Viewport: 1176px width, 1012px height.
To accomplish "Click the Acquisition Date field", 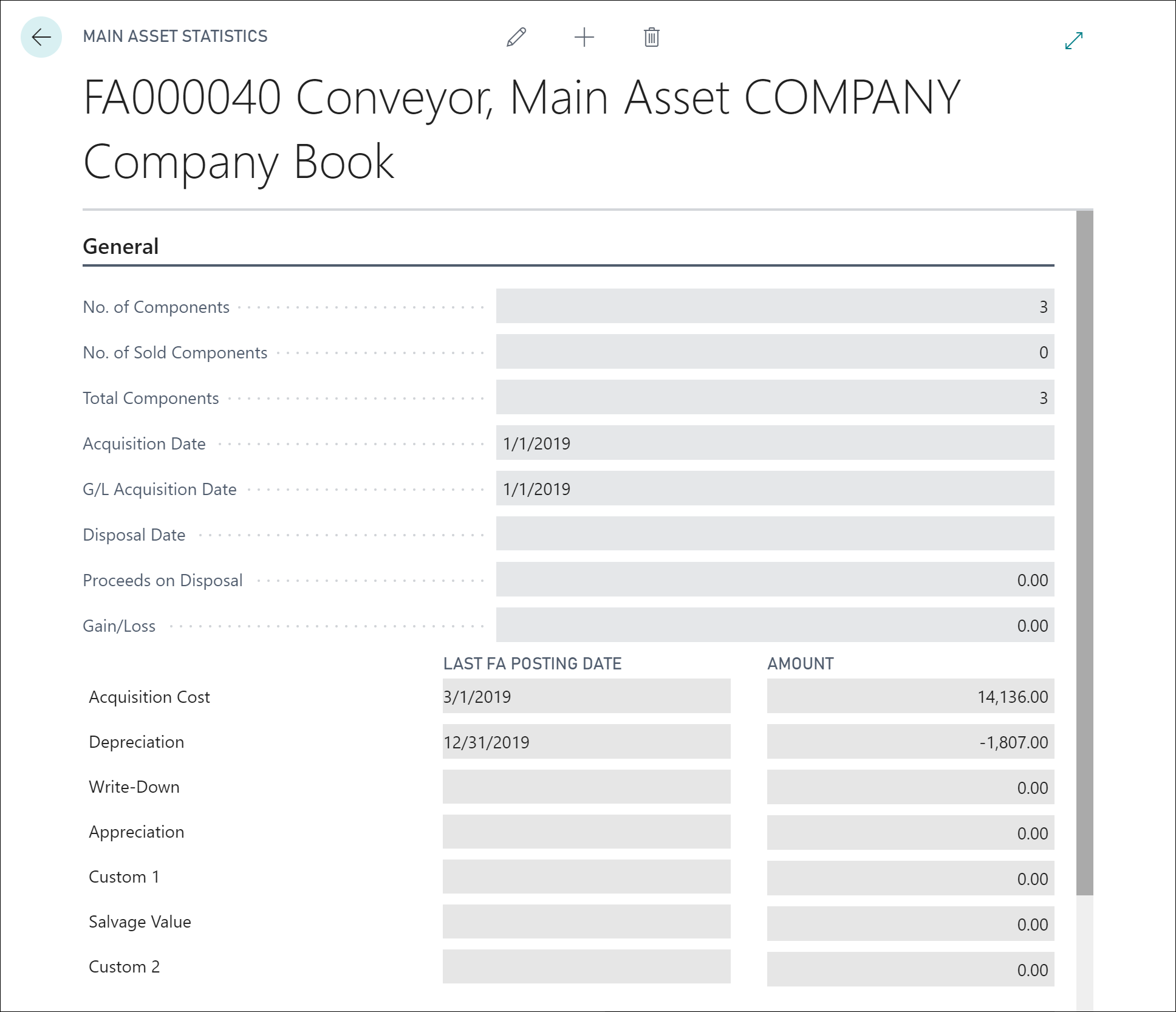I will [x=775, y=443].
